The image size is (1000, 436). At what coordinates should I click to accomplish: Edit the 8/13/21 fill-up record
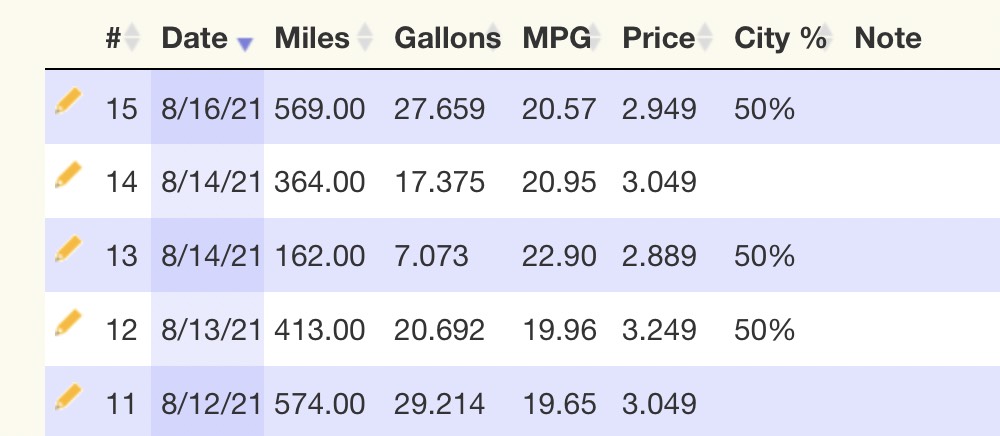[x=68, y=323]
